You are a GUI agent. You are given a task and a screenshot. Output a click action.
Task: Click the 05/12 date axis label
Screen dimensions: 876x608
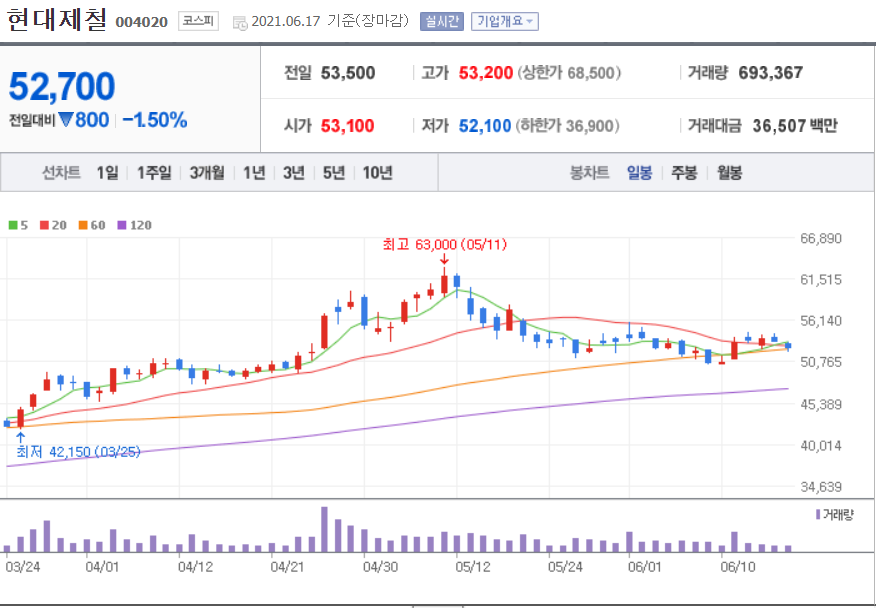click(x=472, y=568)
